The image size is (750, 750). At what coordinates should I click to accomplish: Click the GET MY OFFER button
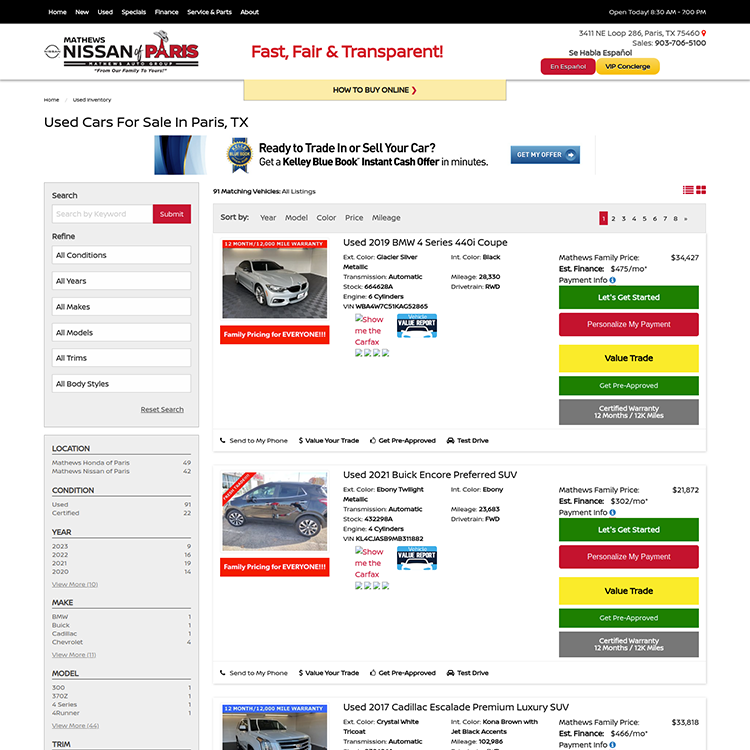tap(545, 154)
